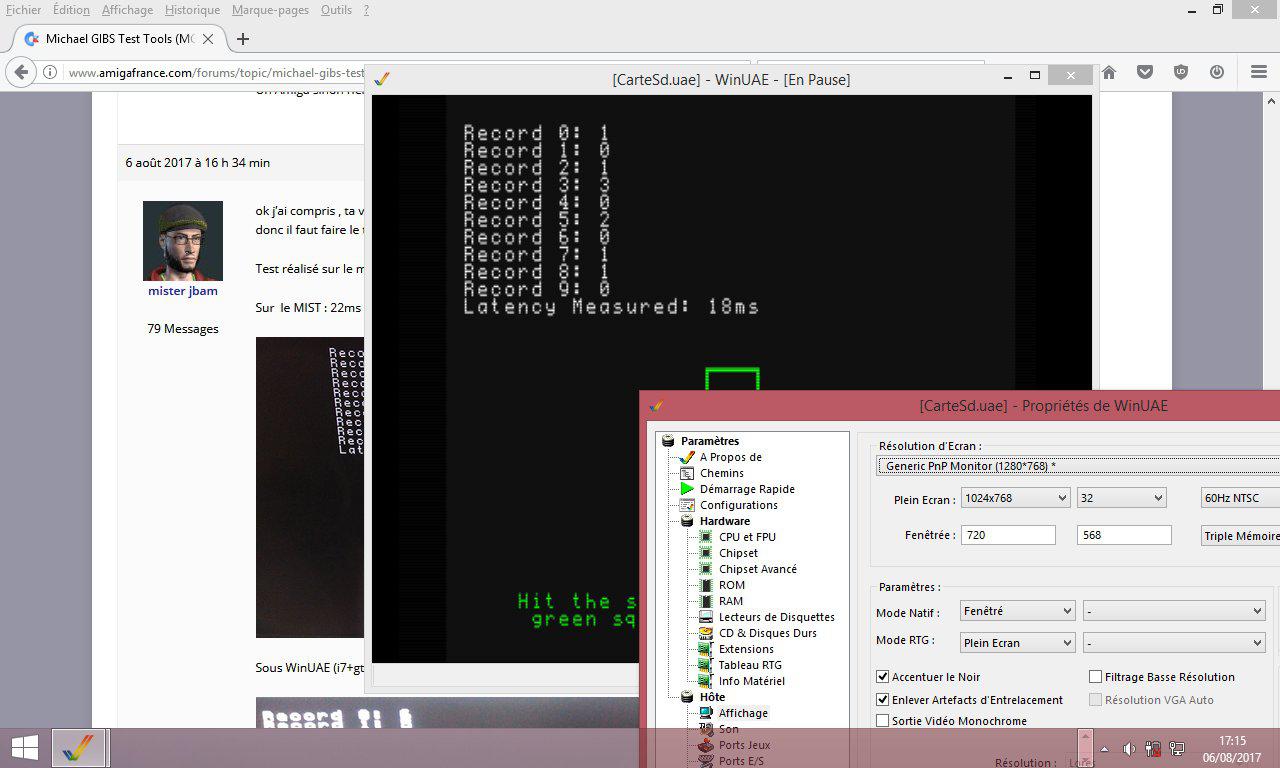Open Tableau RTG settings
1280x768 pixels.
click(750, 665)
